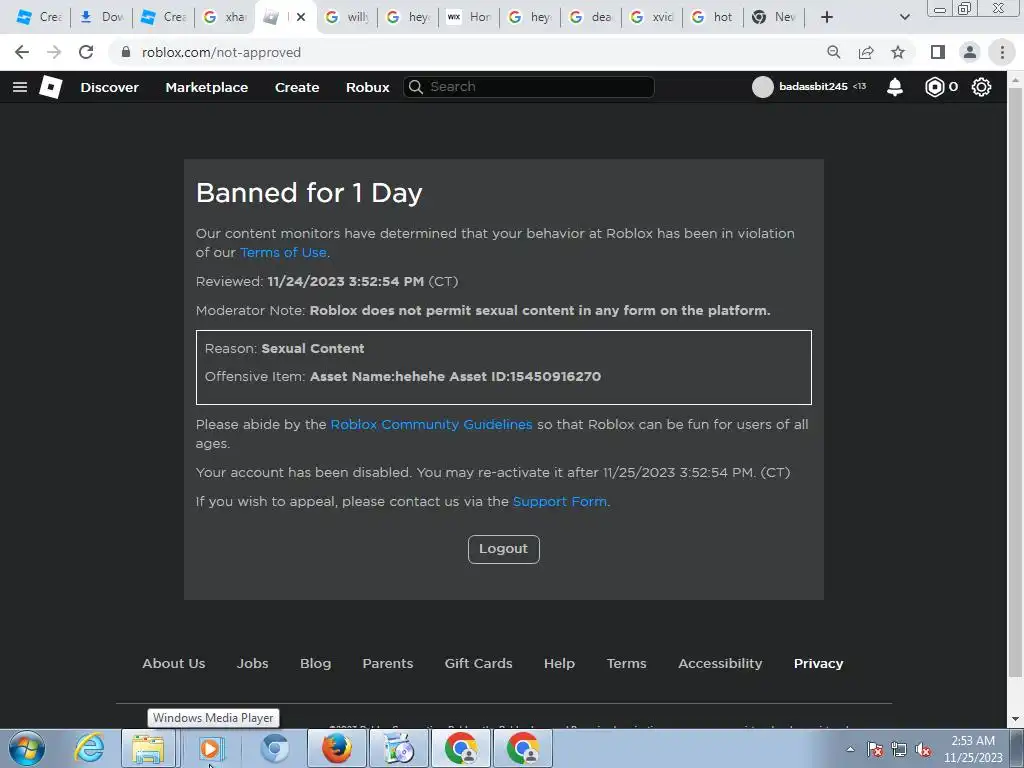Viewport: 1024px width, 768px height.
Task: Click the address bar URL
Action: click(221, 52)
